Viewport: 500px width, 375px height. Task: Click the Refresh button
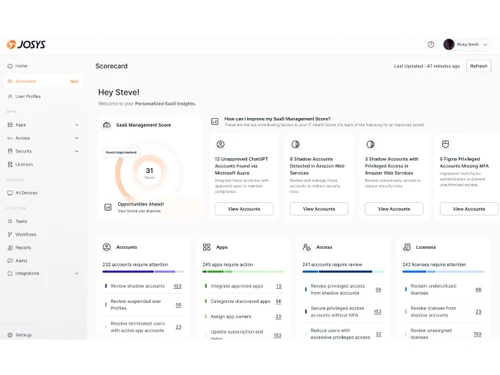pos(478,66)
